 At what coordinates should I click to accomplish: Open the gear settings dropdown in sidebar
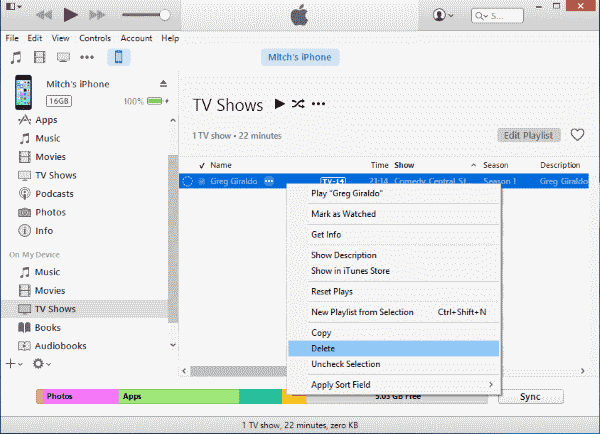(42, 363)
